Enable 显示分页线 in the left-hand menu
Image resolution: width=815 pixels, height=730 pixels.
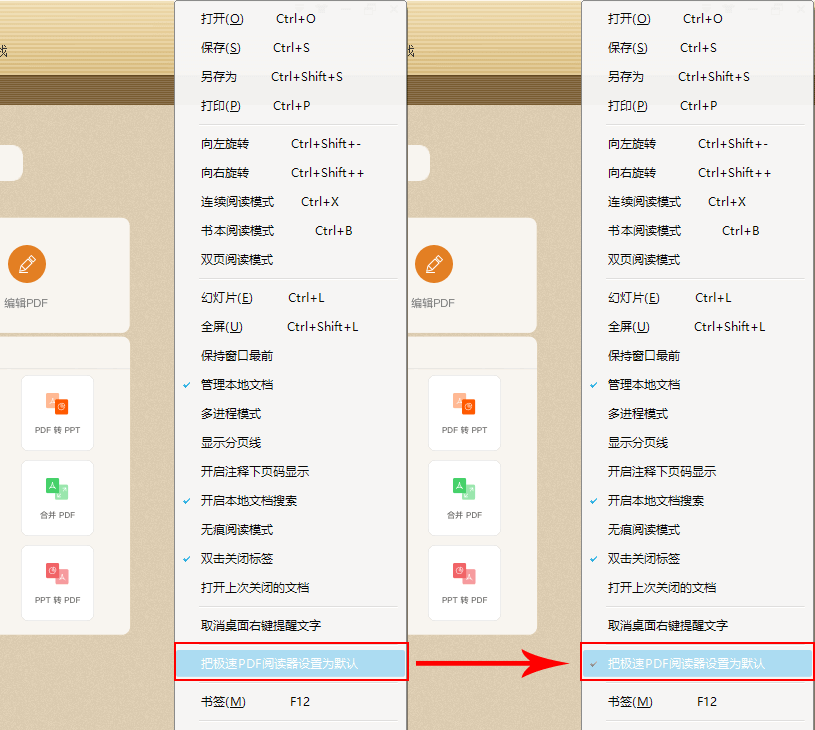pyautogui.click(x=291, y=443)
